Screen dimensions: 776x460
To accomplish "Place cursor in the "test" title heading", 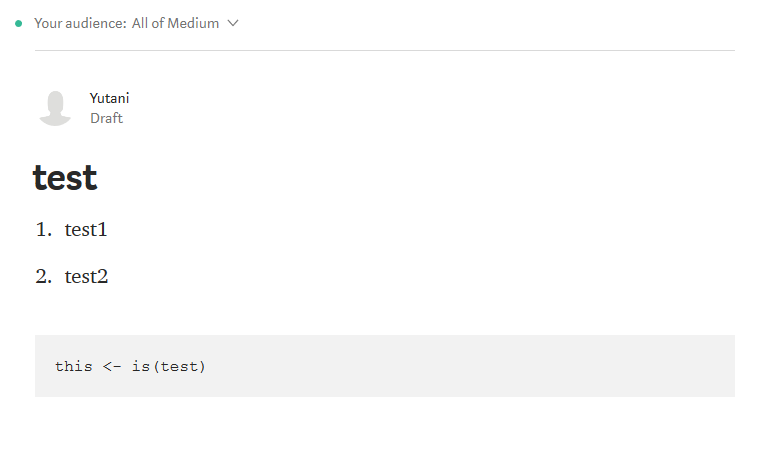I will tap(65, 178).
